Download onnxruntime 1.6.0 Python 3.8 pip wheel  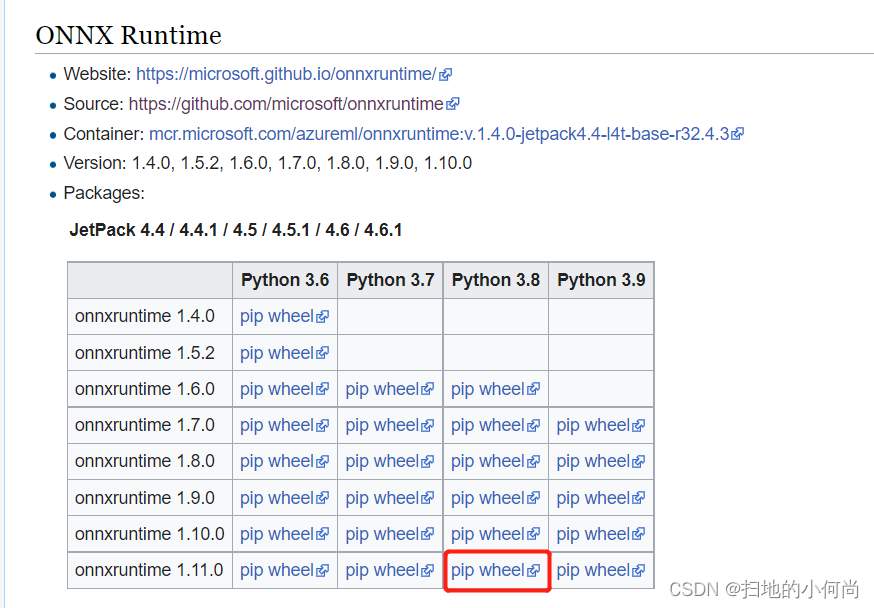(495, 389)
